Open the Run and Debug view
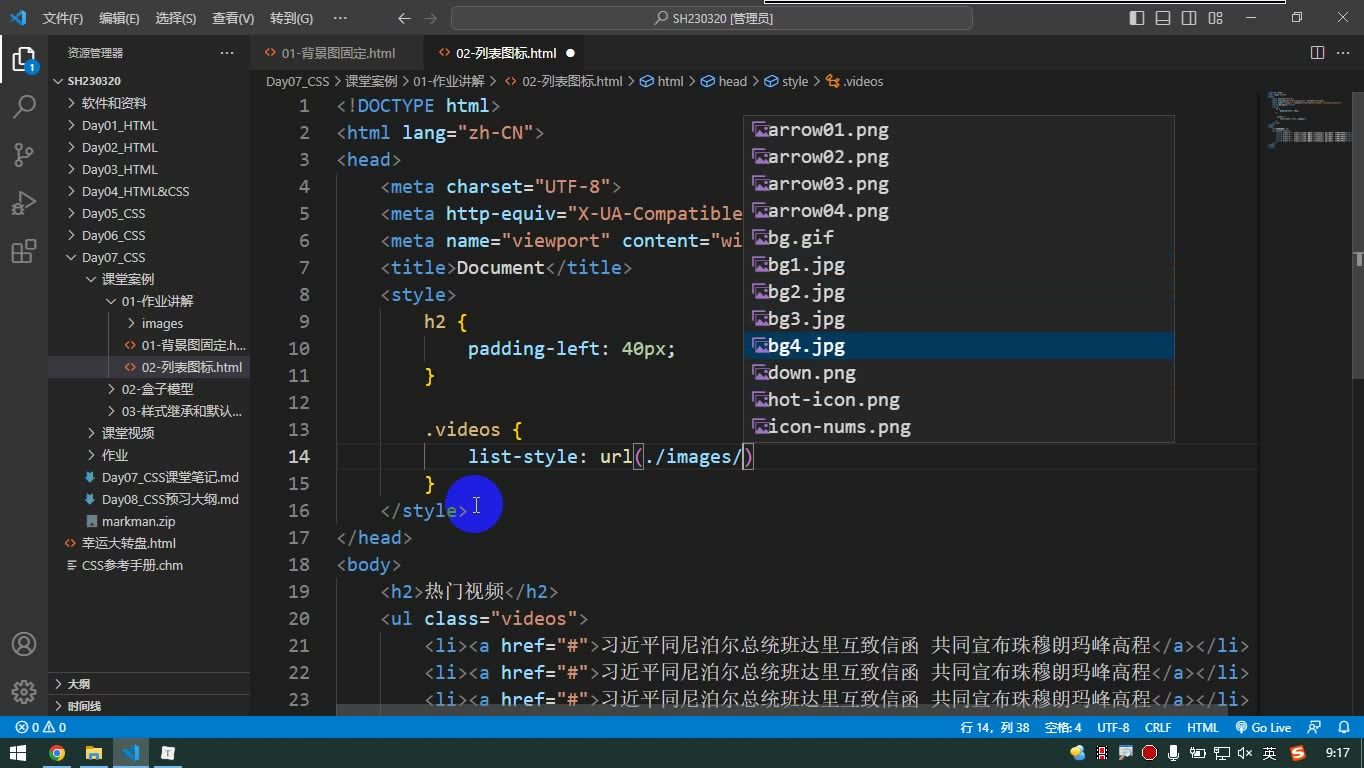The height and width of the screenshot is (768, 1364). pos(24,202)
